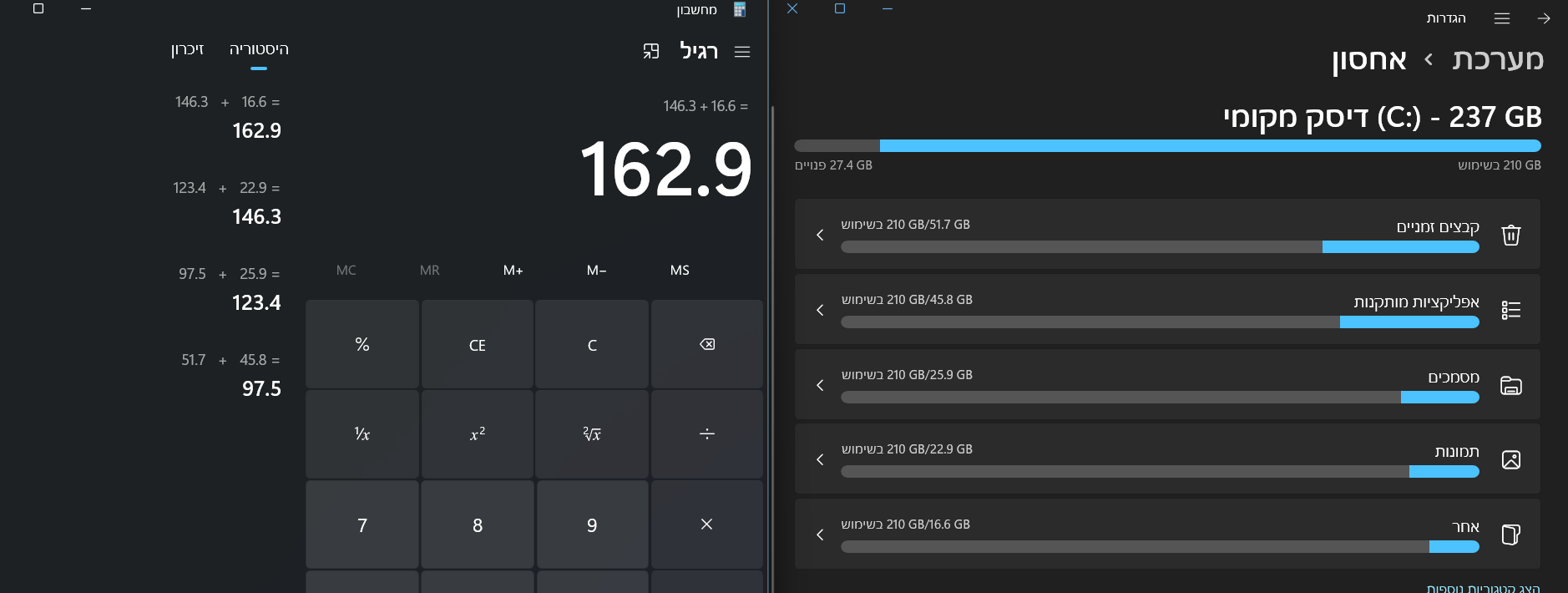Click the show more categories link

tap(1483, 588)
